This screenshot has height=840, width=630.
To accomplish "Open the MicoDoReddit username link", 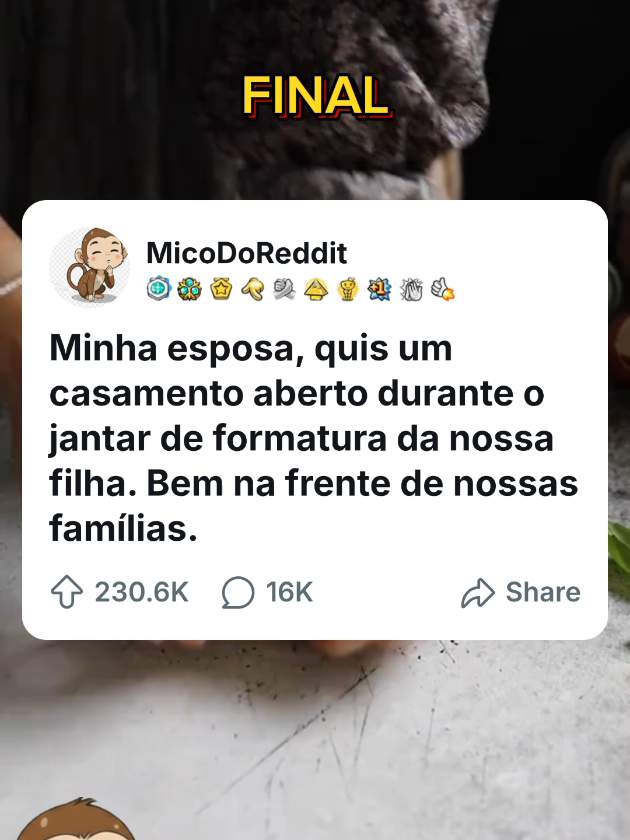I will (x=247, y=253).
